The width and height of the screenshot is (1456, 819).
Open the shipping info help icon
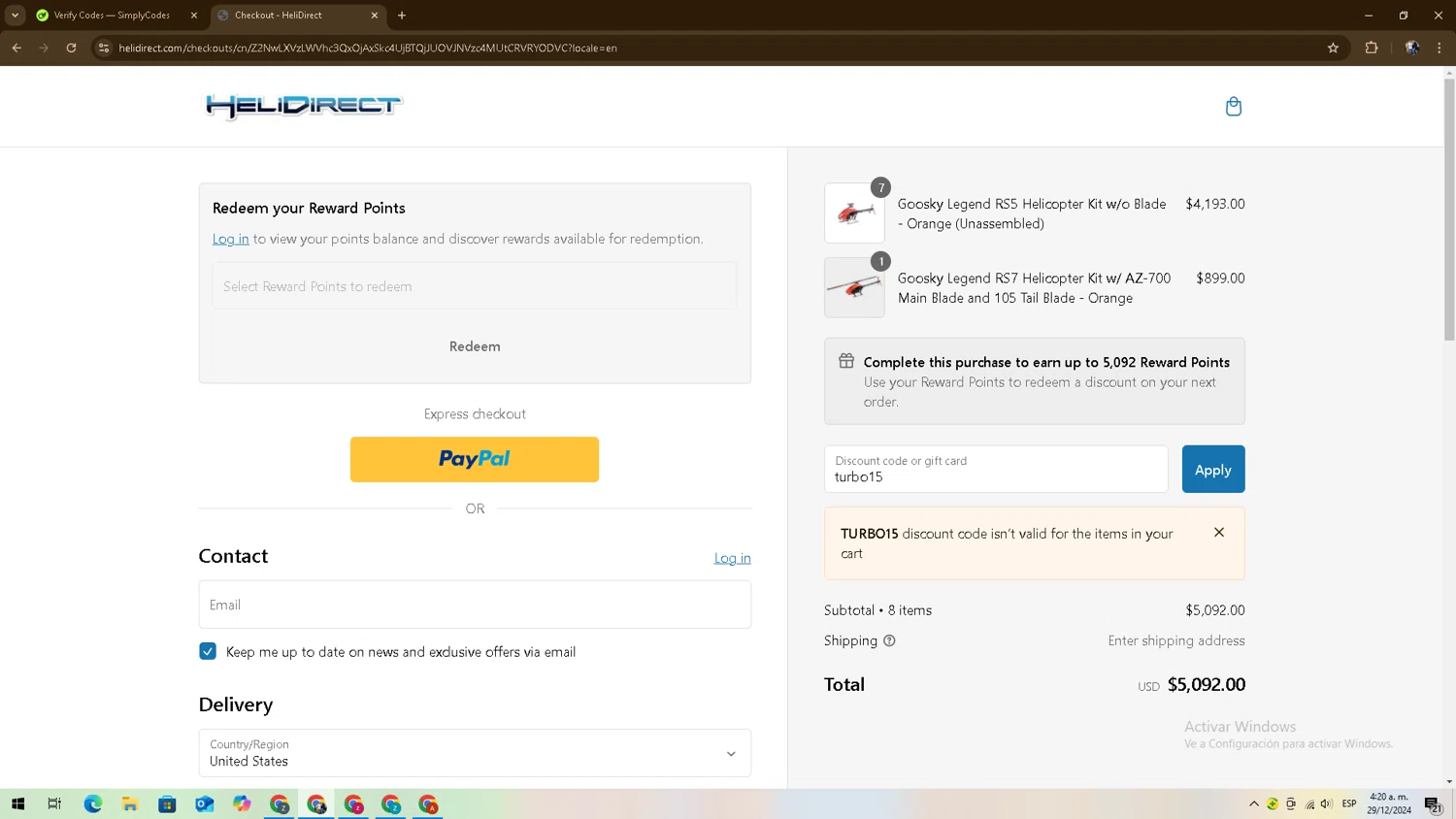tap(889, 640)
